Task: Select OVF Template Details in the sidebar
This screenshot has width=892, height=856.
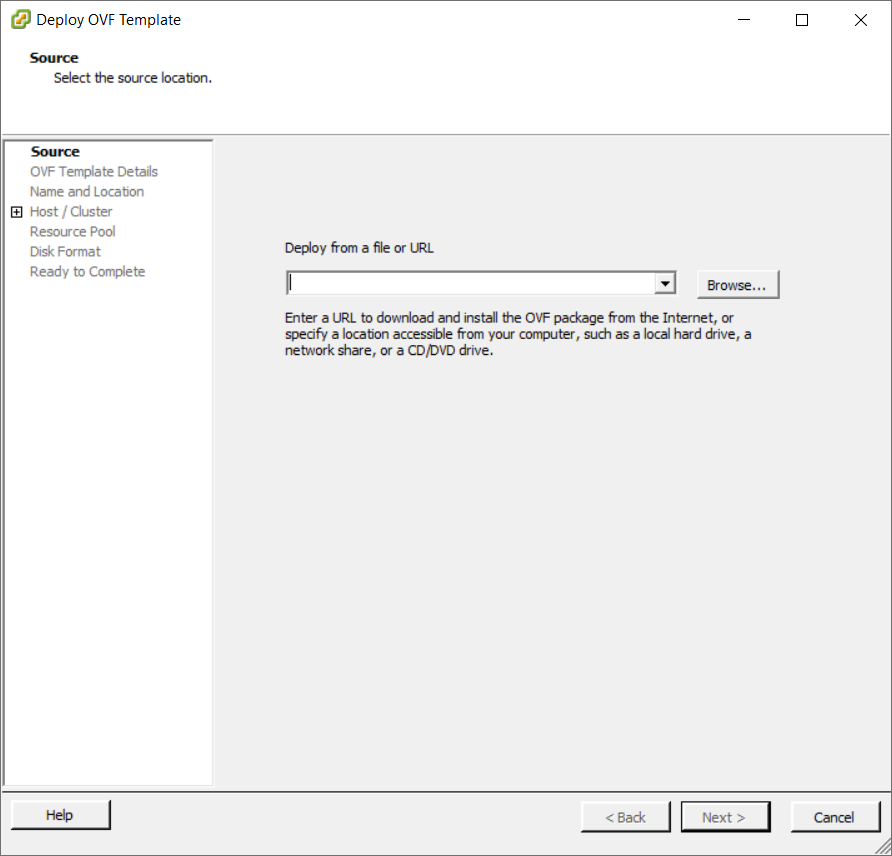Action: click(x=93, y=171)
